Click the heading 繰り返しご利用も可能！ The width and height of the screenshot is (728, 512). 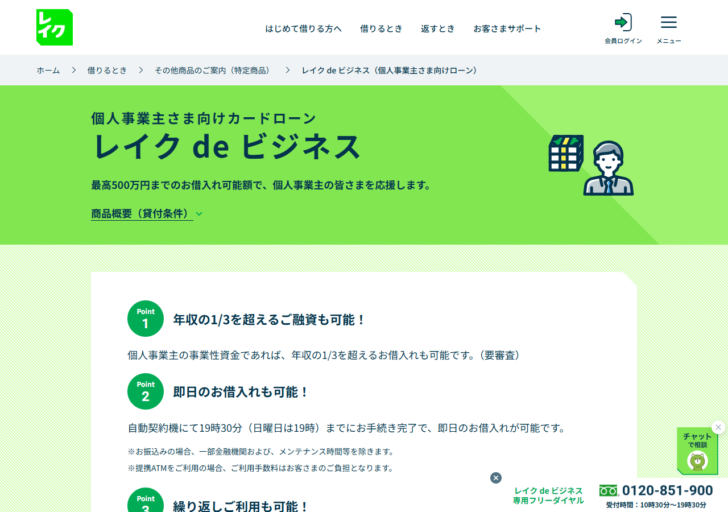click(240, 505)
